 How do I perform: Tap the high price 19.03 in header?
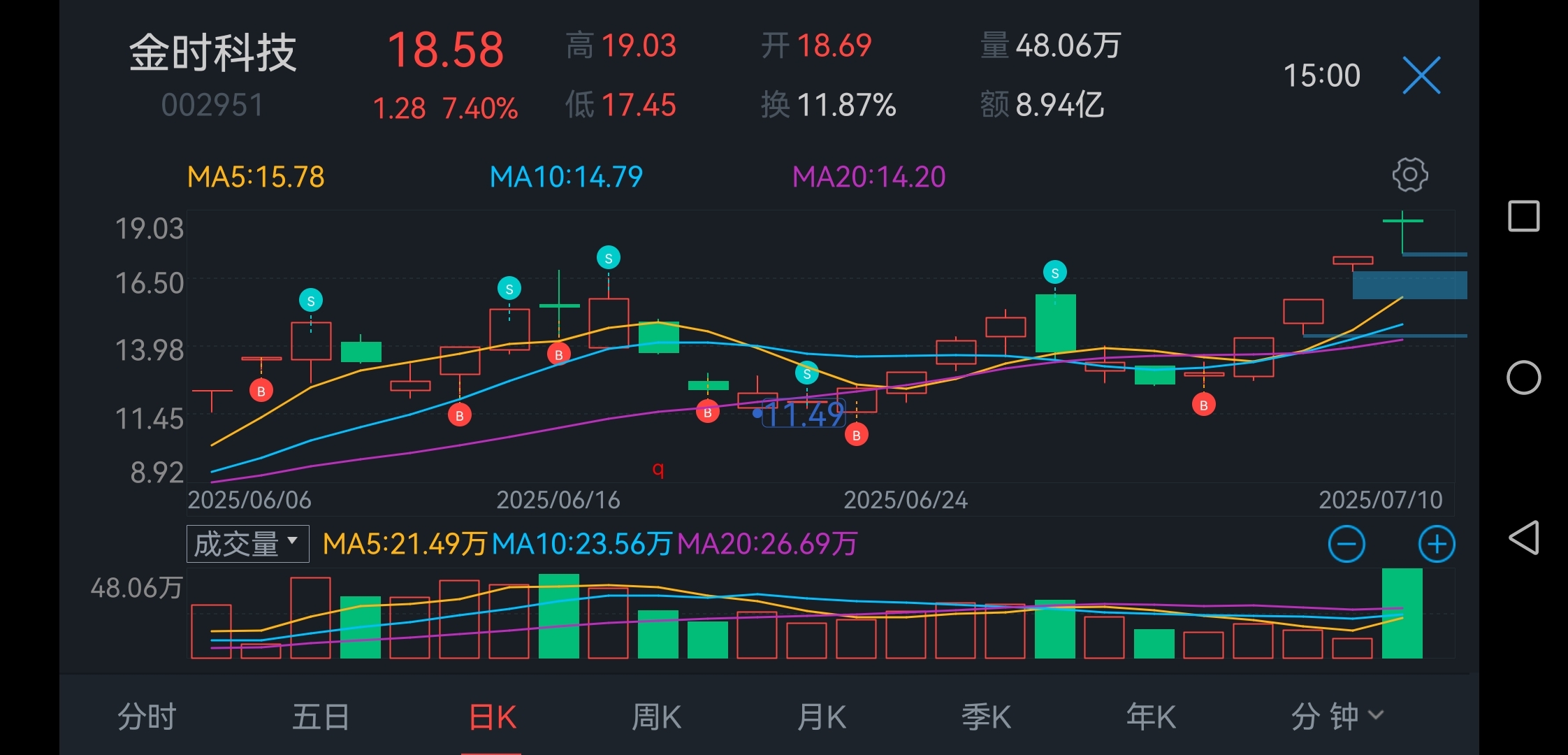639,46
